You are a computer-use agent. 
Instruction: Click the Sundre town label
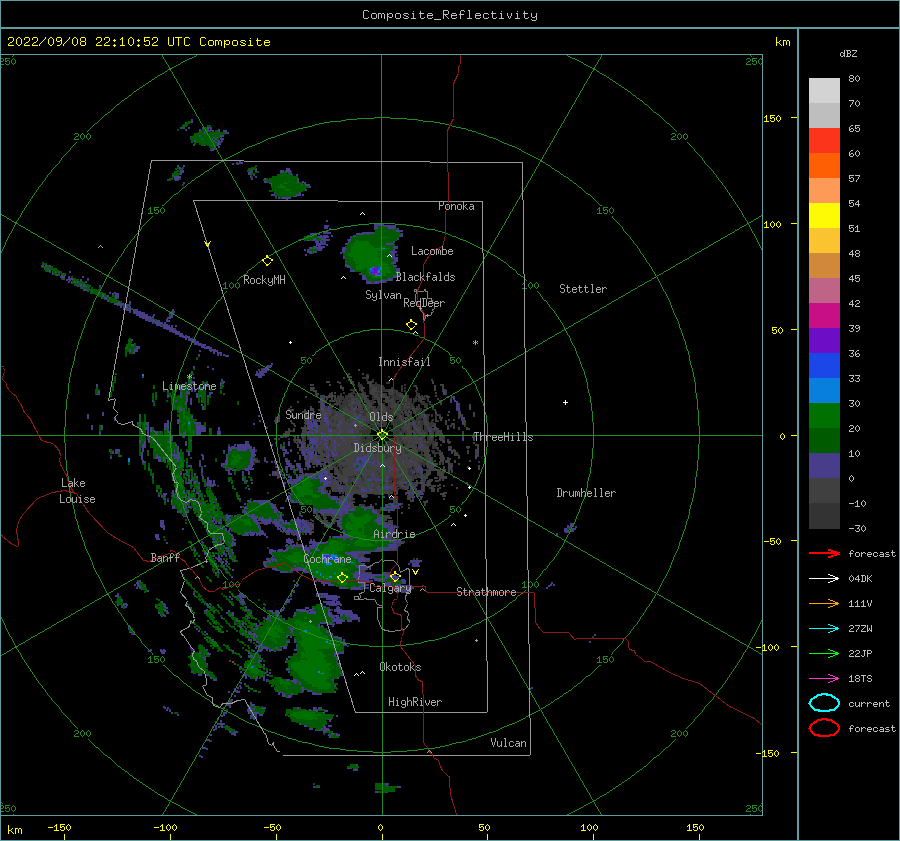[x=303, y=414]
